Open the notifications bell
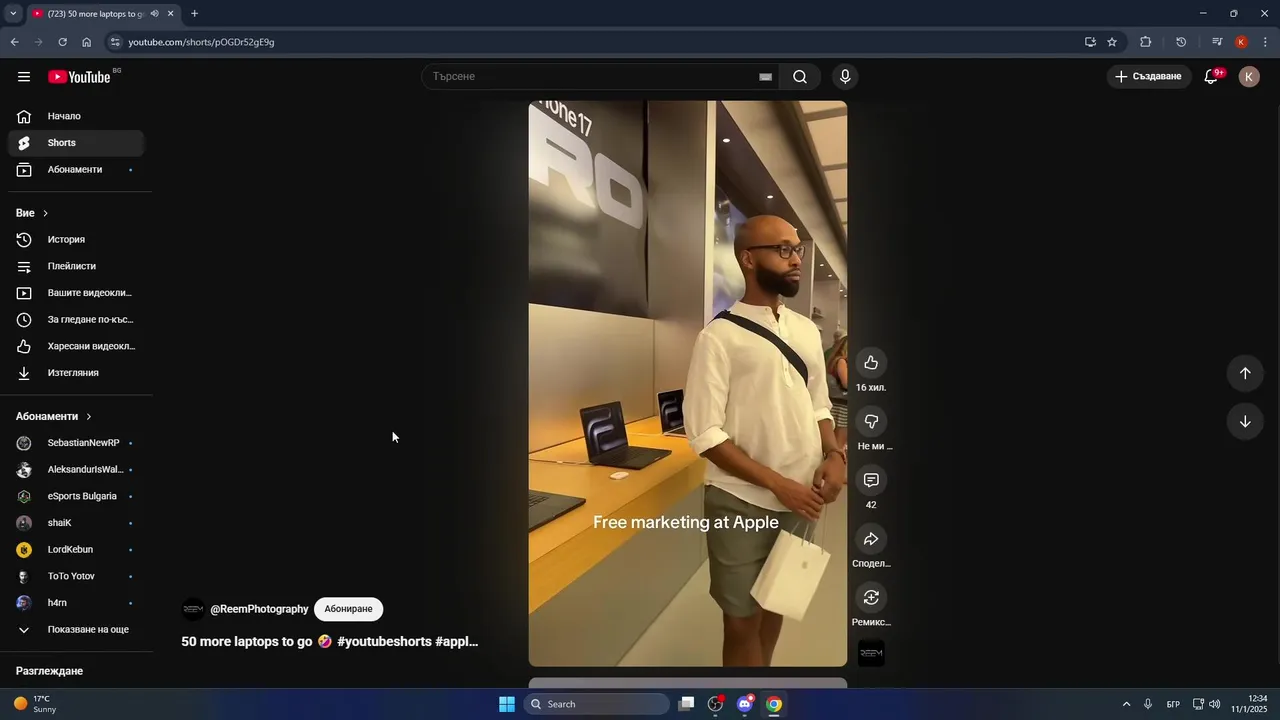The width and height of the screenshot is (1280, 720). click(1211, 77)
